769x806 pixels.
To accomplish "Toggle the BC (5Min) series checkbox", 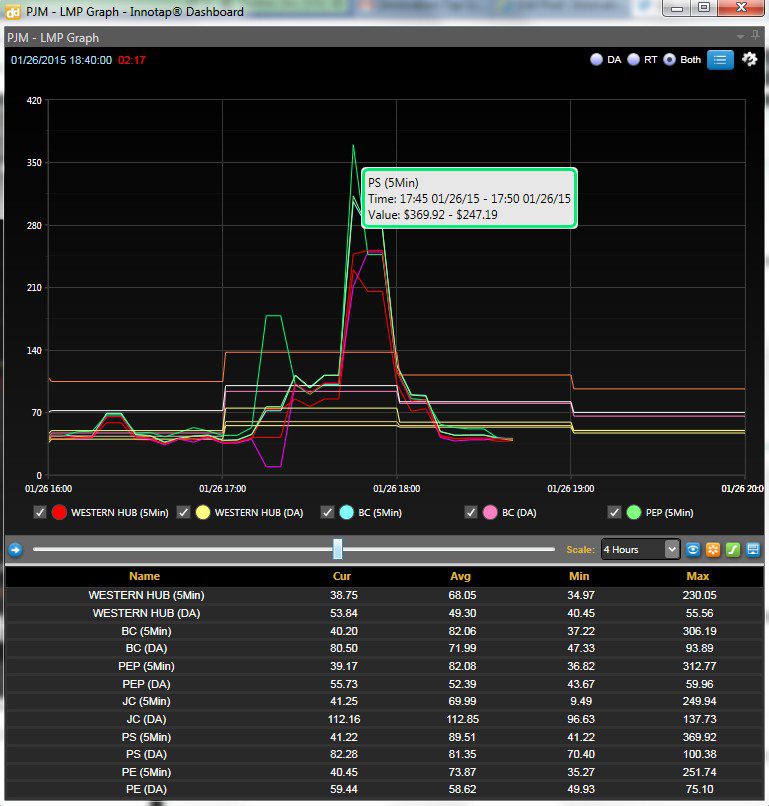I will pyautogui.click(x=327, y=512).
